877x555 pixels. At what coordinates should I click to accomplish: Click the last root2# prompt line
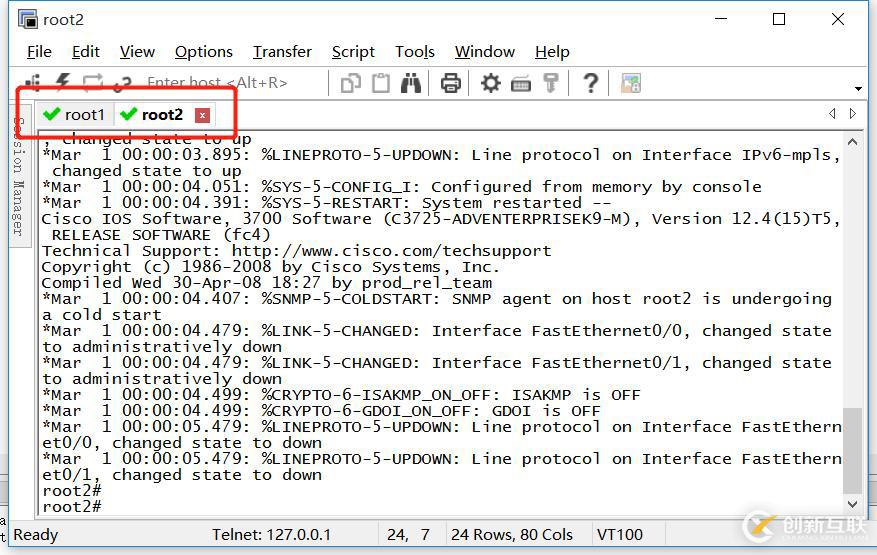click(72, 507)
